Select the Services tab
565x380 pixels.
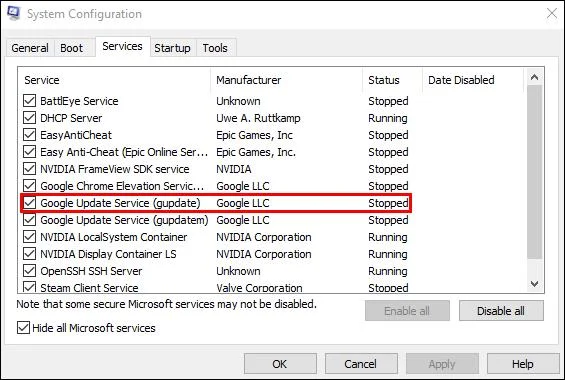pyautogui.click(x=123, y=46)
